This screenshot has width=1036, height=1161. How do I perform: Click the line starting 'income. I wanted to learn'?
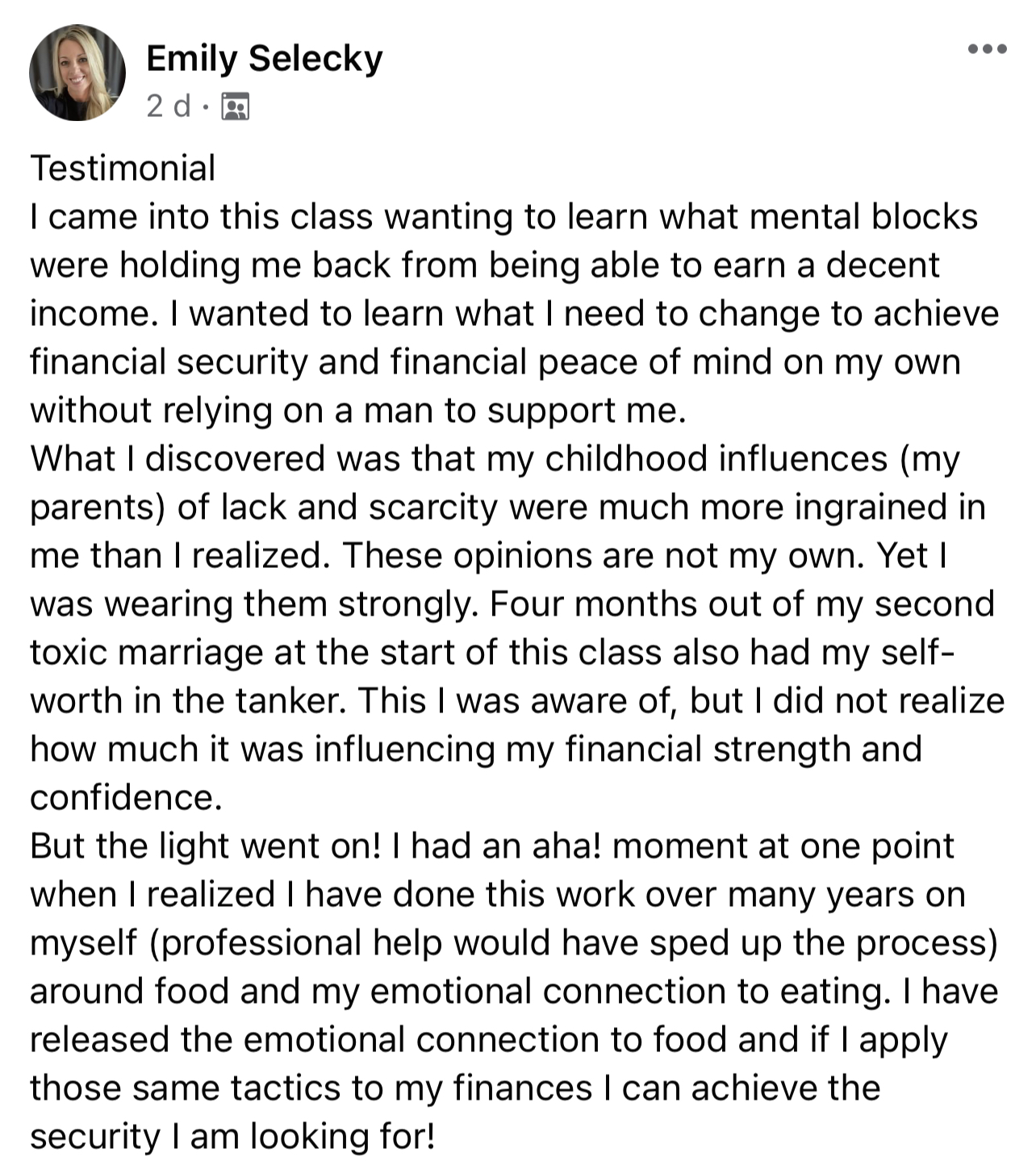pyautogui.click(x=514, y=313)
